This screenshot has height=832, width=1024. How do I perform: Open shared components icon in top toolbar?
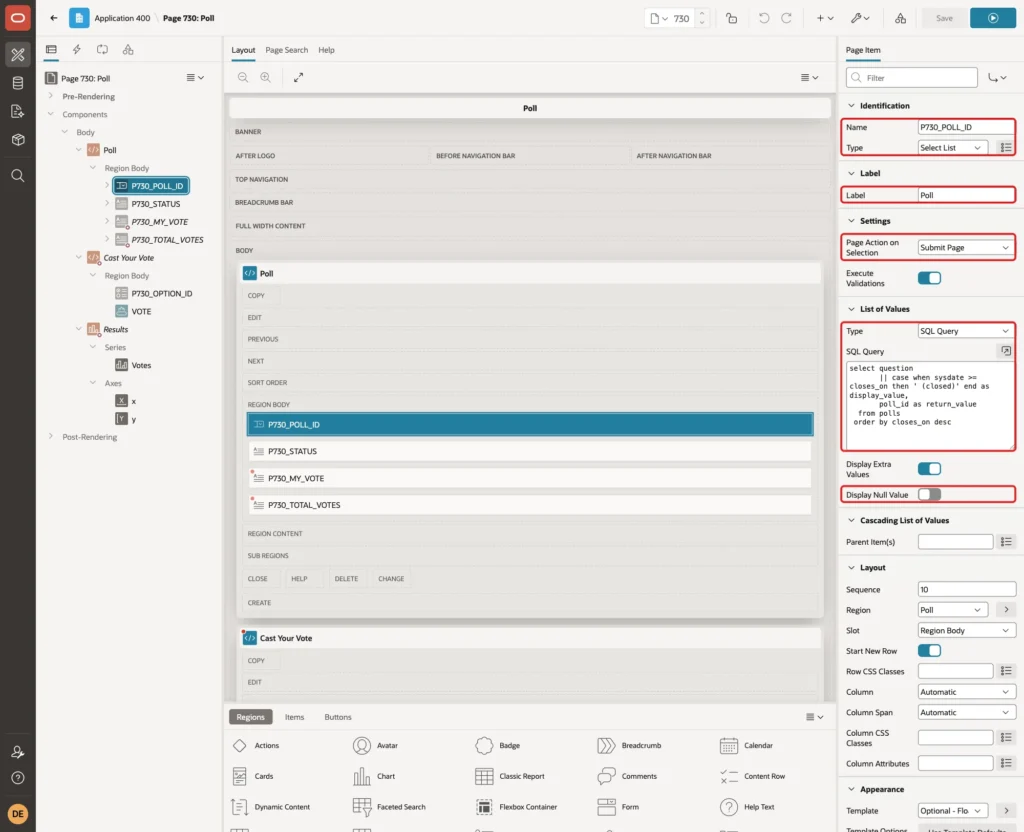click(x=901, y=18)
